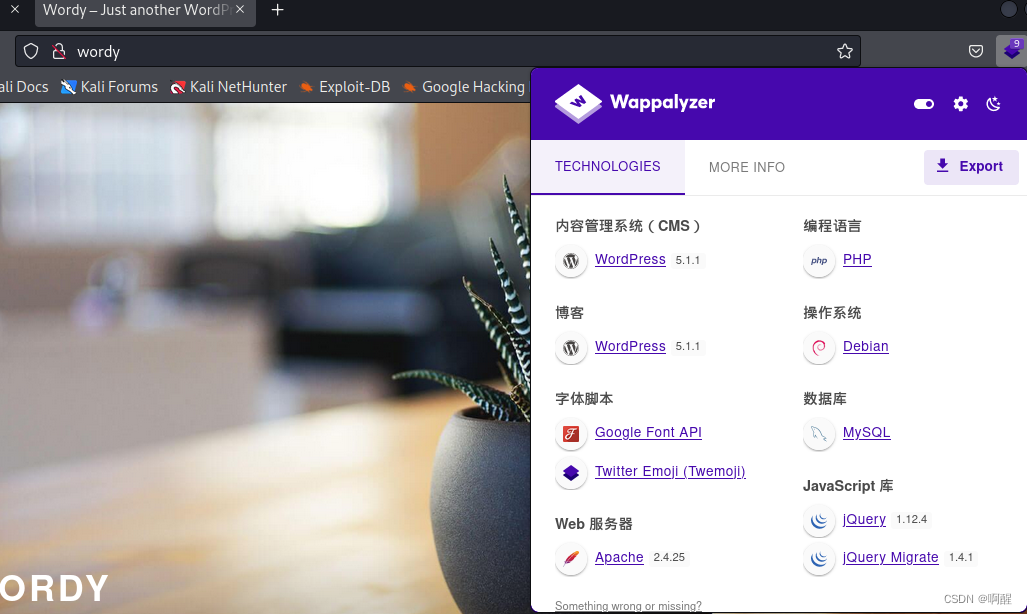Switch Wappalyzer to dark mode
This screenshot has height=614, width=1027.
pyautogui.click(x=994, y=104)
